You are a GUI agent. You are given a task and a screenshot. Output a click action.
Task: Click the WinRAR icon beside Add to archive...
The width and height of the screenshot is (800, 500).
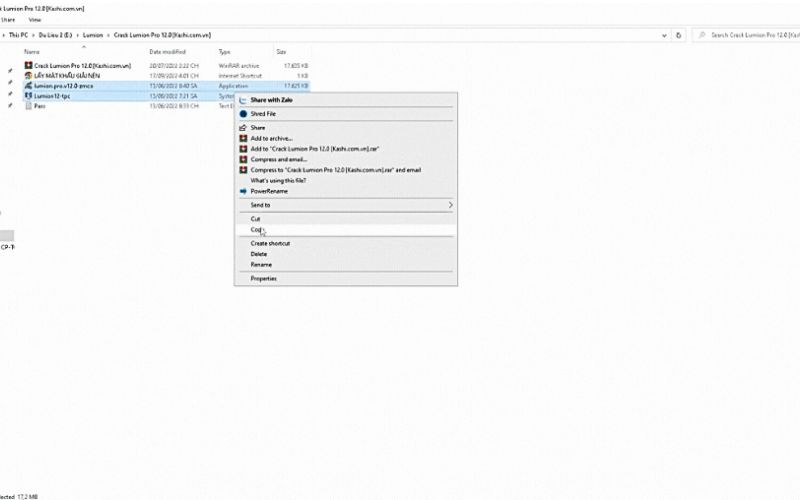pyautogui.click(x=243, y=138)
